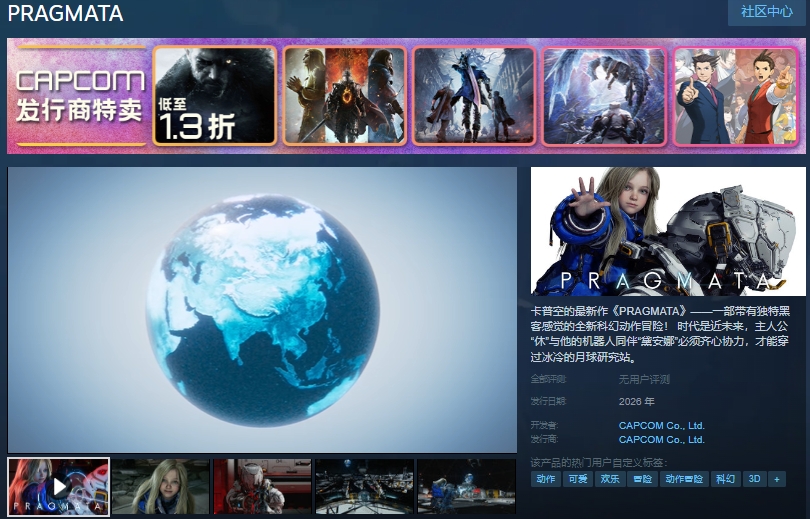Image resolution: width=810 pixels, height=519 pixels.
Task: Open the Devil May Cry banner tile
Action: point(474,96)
